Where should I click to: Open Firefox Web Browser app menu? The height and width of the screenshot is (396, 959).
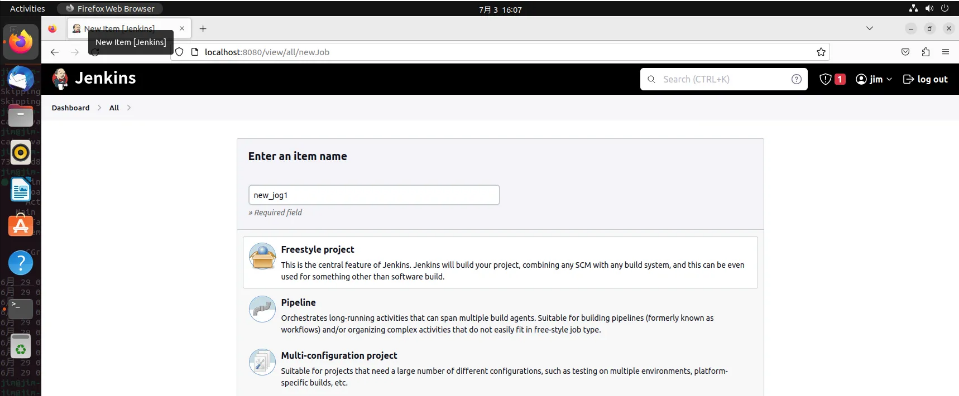tap(110, 9)
